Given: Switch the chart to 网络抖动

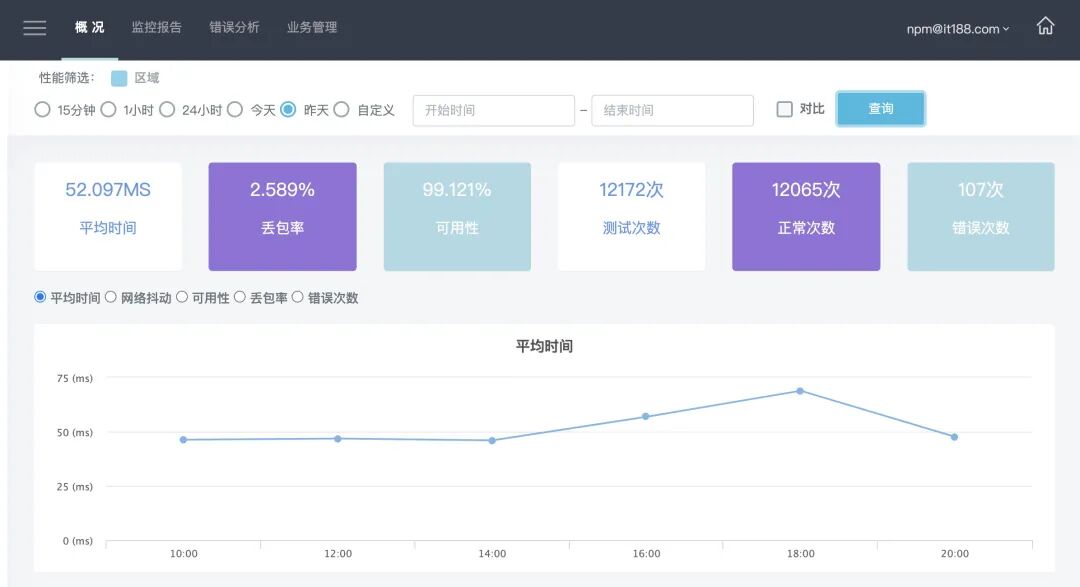Looking at the screenshot, I should [x=111, y=297].
